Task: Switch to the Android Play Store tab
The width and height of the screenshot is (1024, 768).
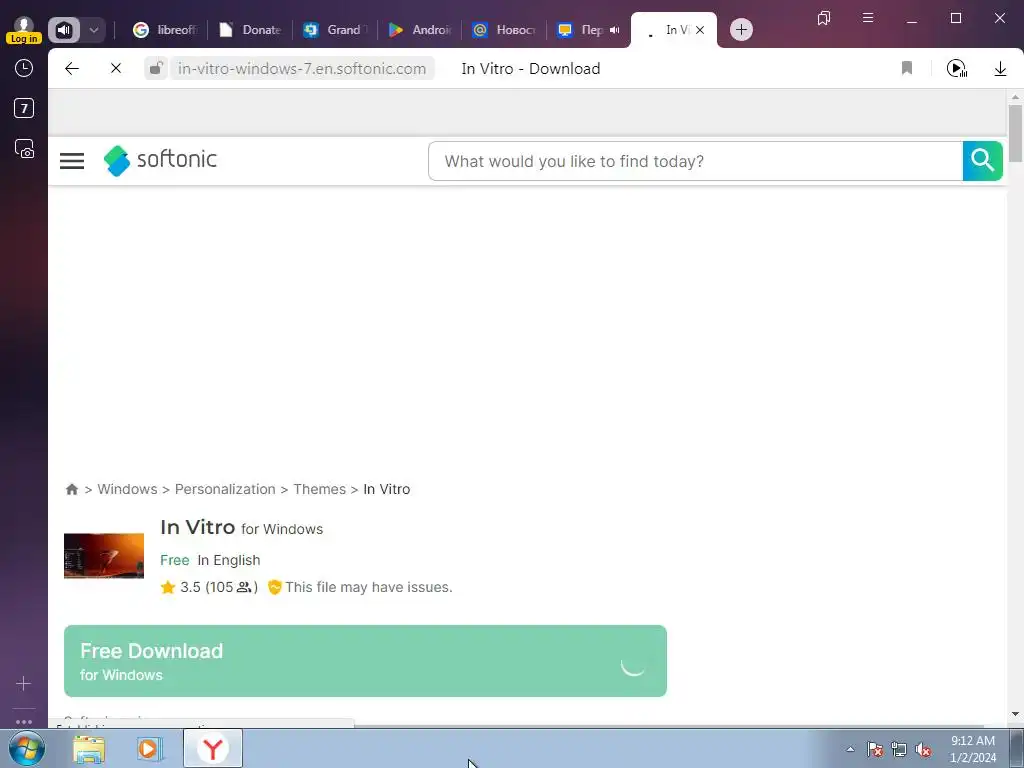Action: 420,29
